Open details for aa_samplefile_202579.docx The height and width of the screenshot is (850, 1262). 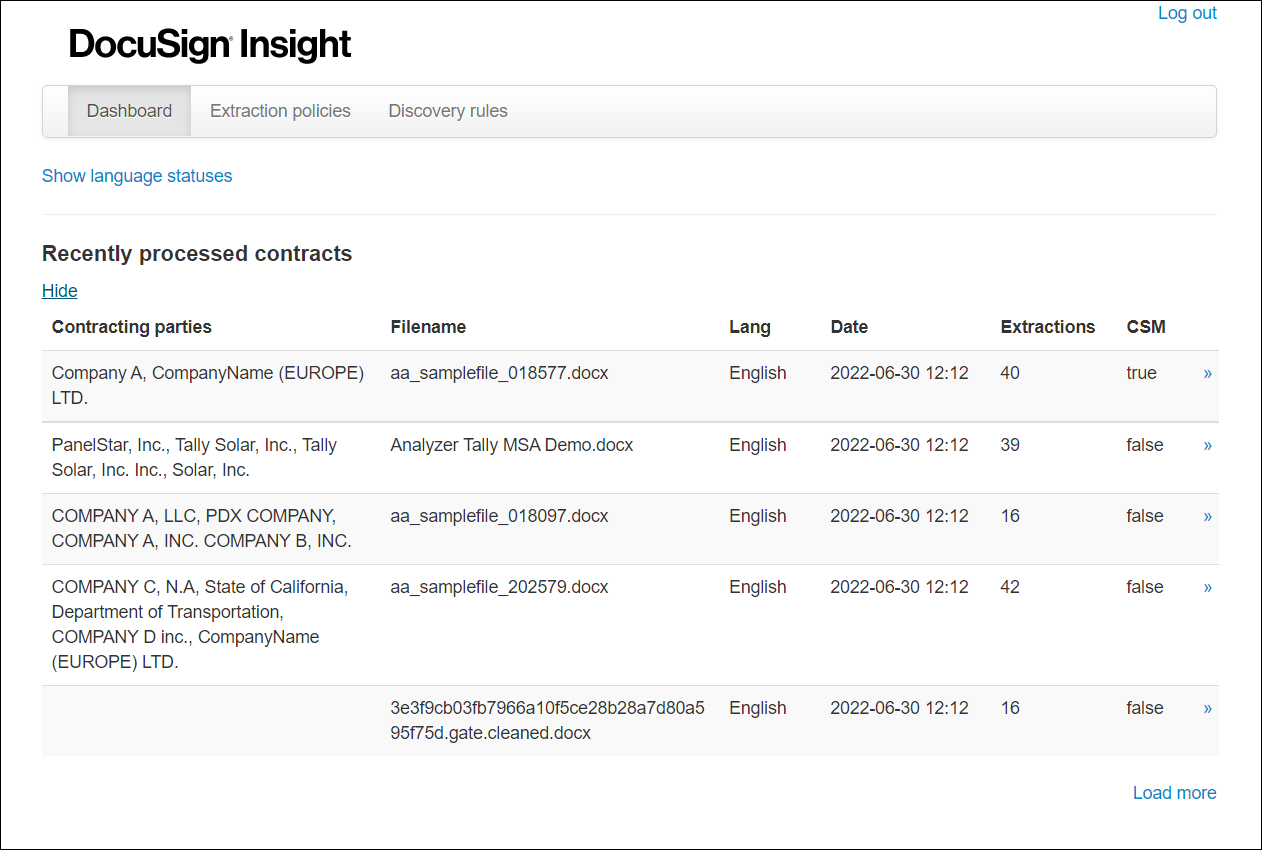[x=1207, y=587]
